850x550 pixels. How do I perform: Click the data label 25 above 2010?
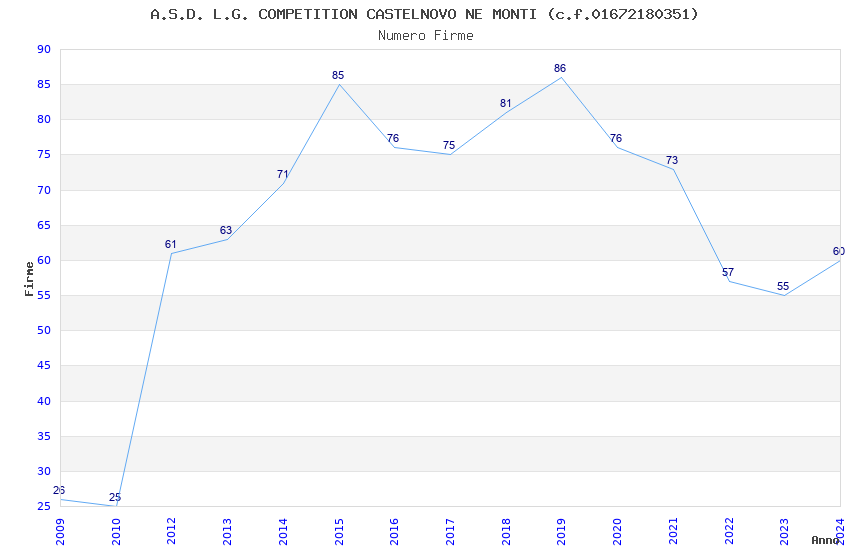(115, 497)
